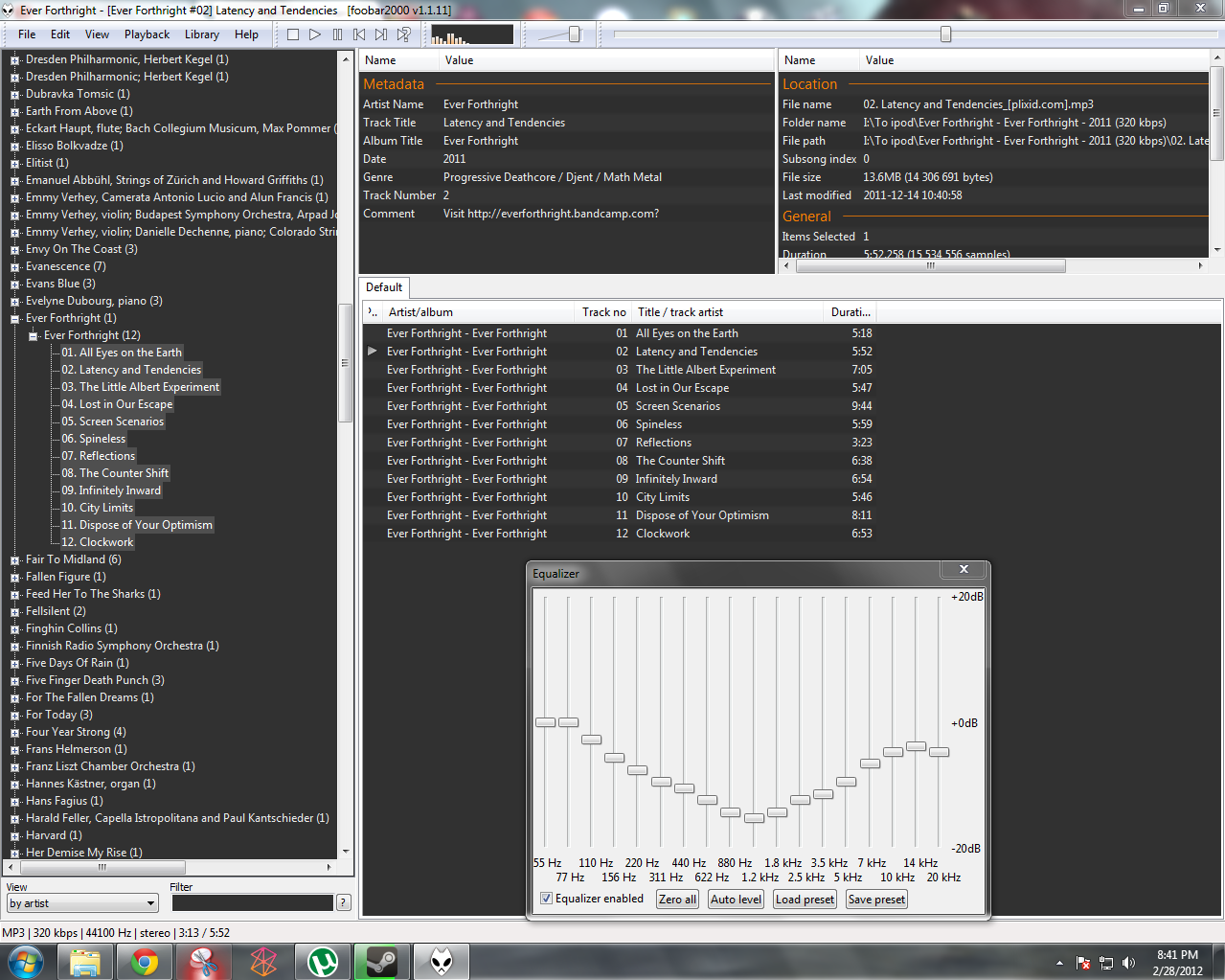Collapse the Ever Forthright (12) album node
The width and height of the screenshot is (1225, 980).
(x=33, y=336)
